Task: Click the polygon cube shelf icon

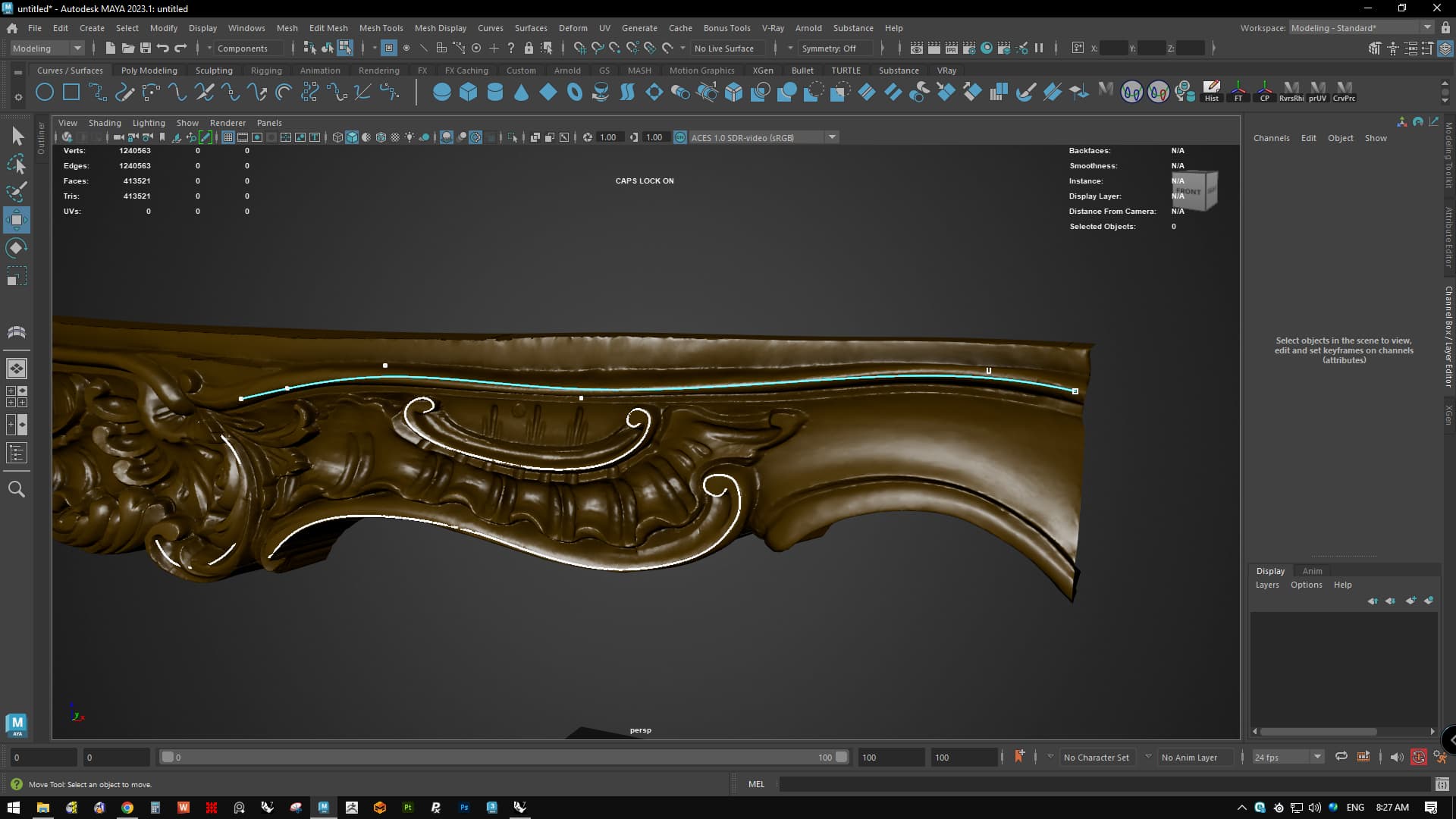Action: click(x=469, y=92)
